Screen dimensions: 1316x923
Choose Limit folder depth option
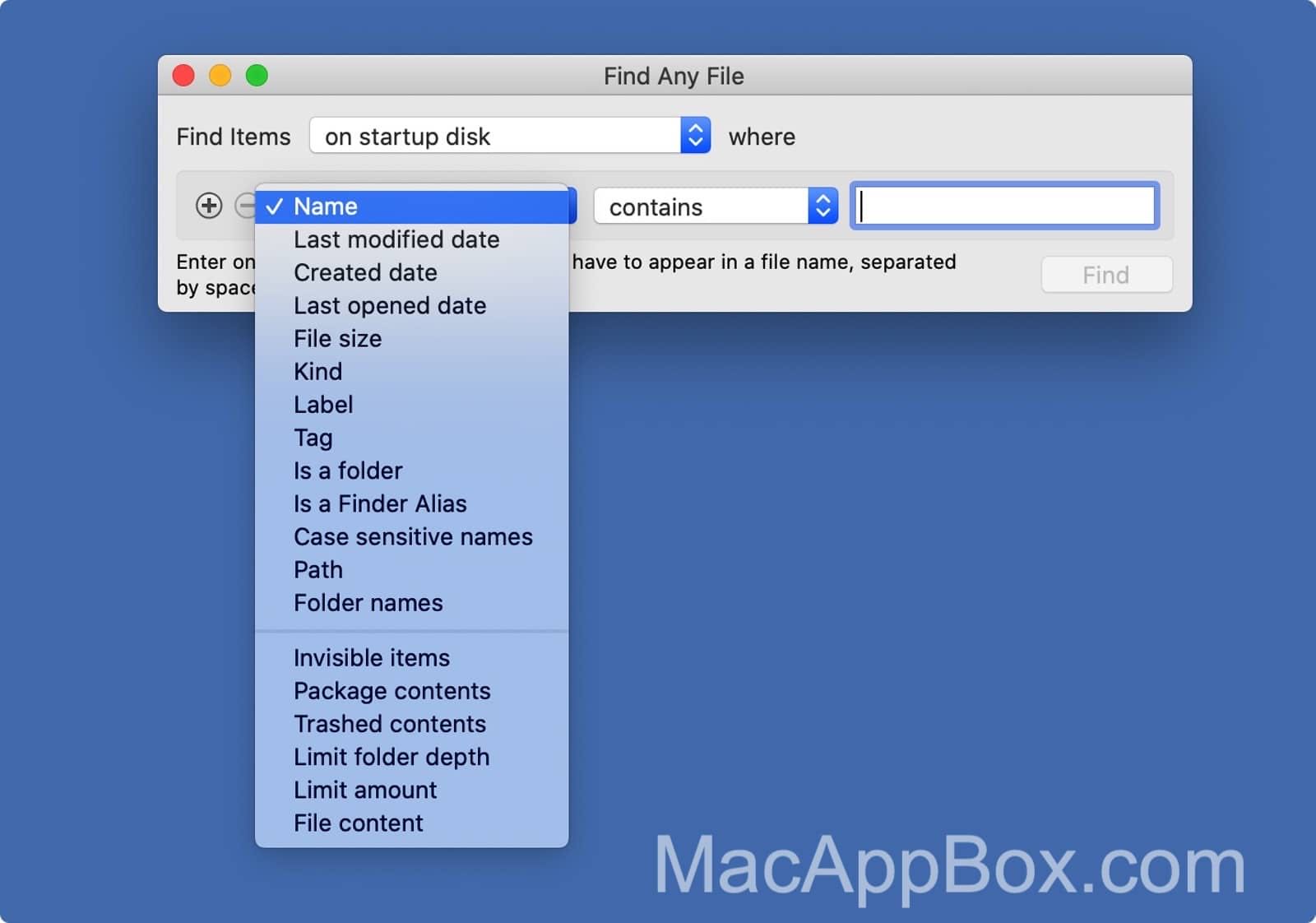411,756
